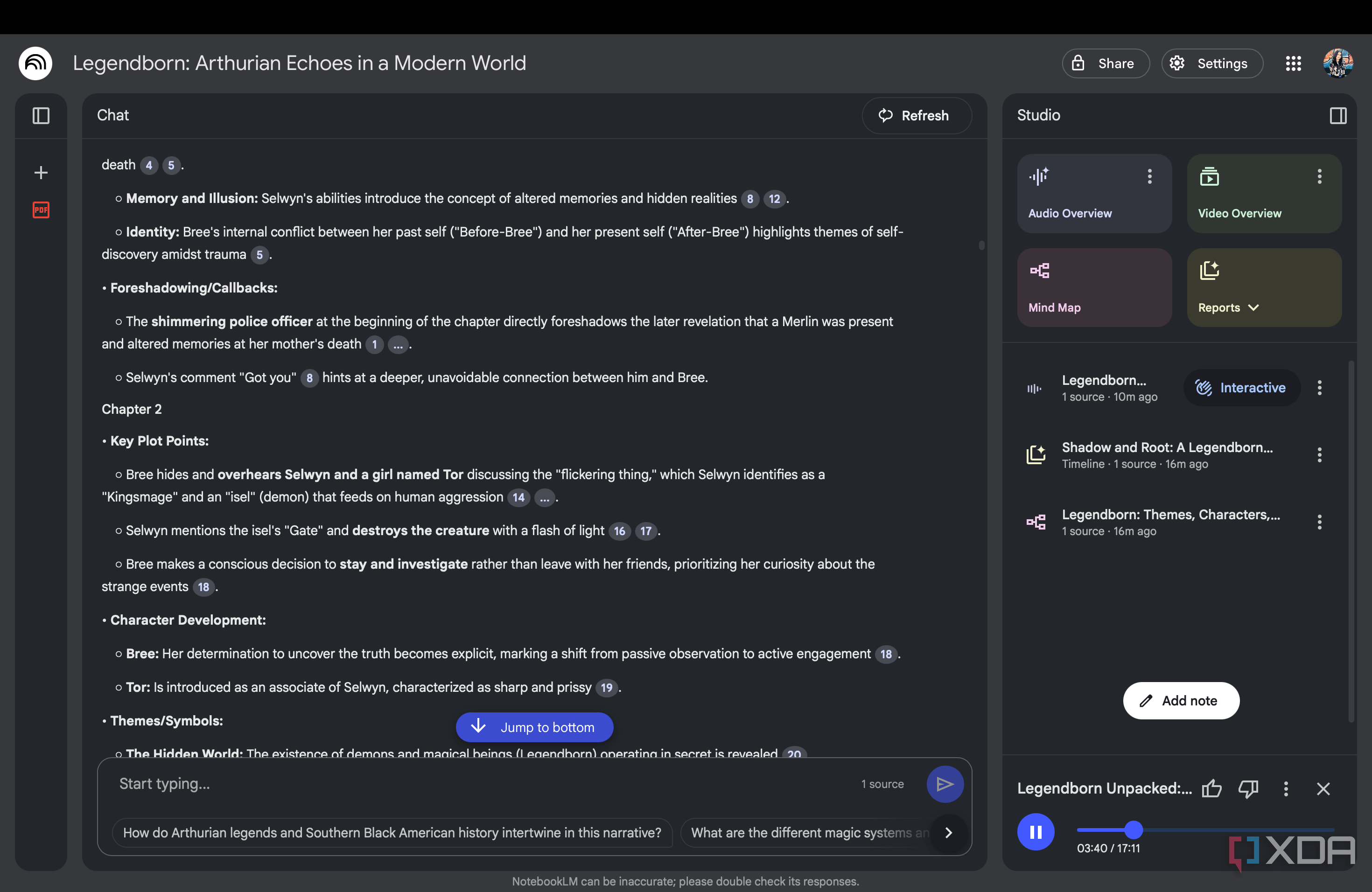
Task: Open Audio Overview options menu
Action: click(1149, 176)
